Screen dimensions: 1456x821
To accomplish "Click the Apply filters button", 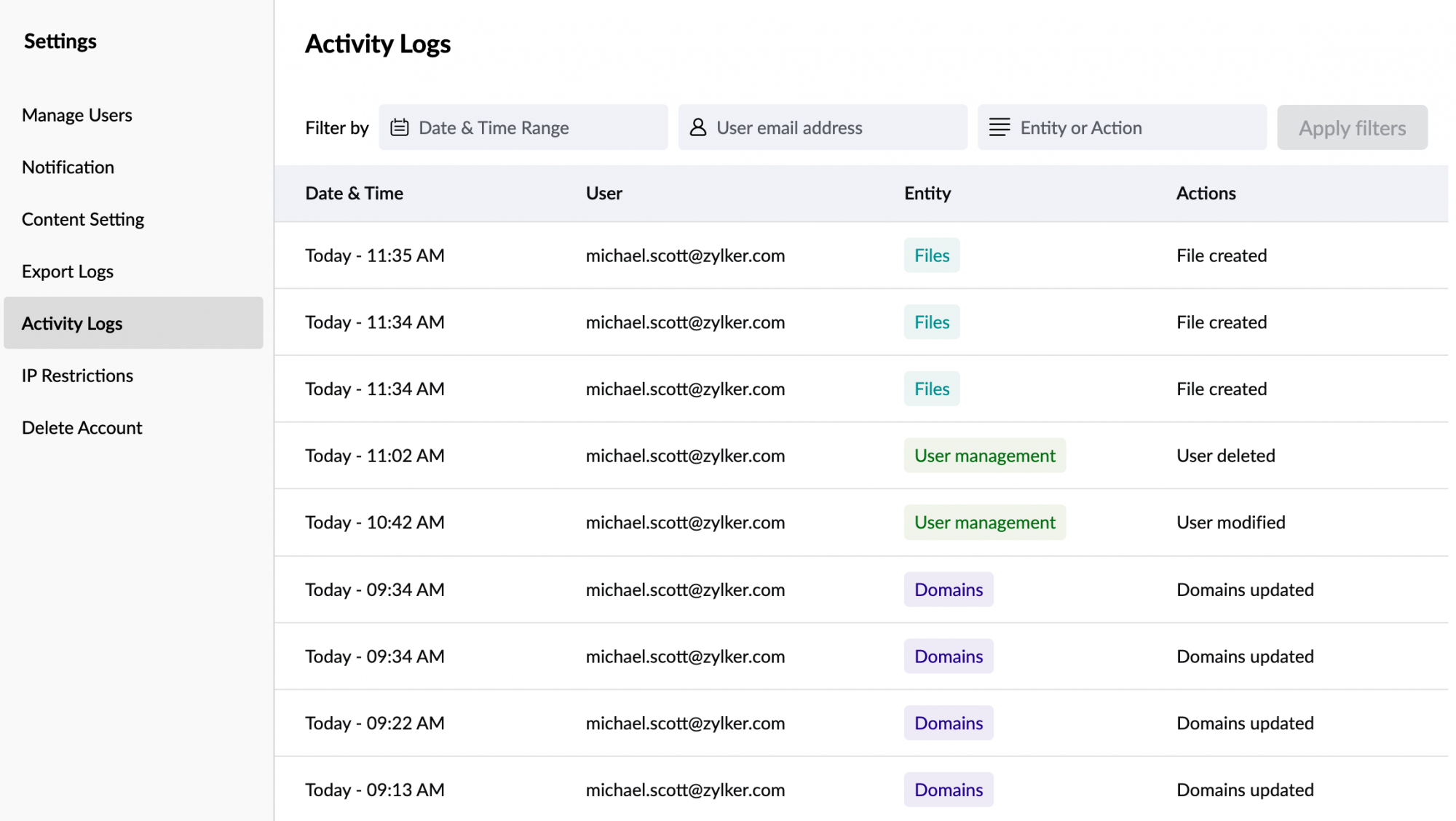I will pos(1351,127).
